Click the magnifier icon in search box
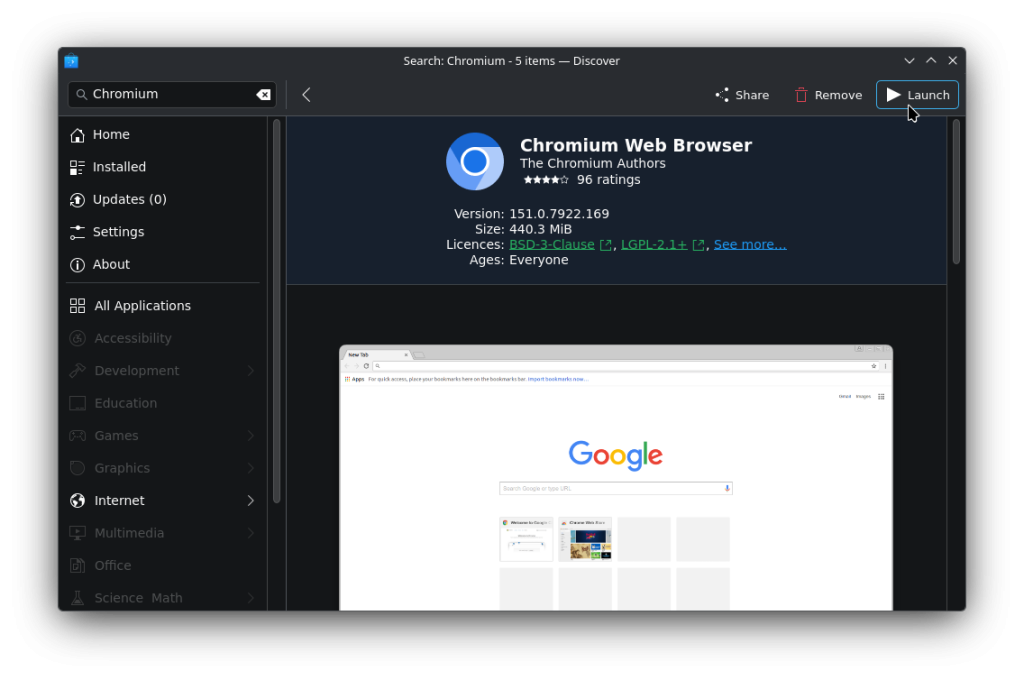1024x680 pixels. click(82, 95)
